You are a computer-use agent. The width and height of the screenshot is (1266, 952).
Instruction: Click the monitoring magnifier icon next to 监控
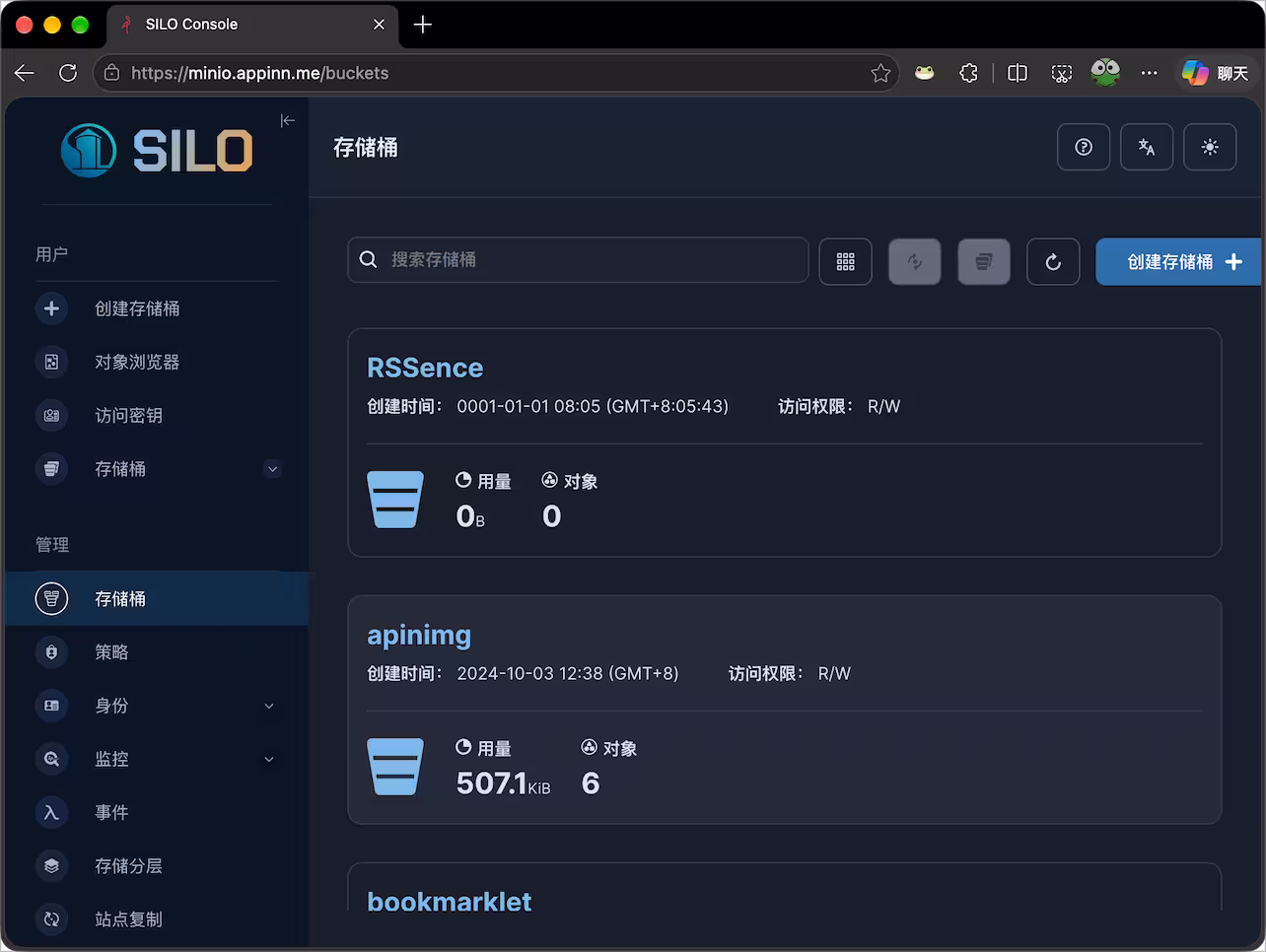pyautogui.click(x=51, y=758)
